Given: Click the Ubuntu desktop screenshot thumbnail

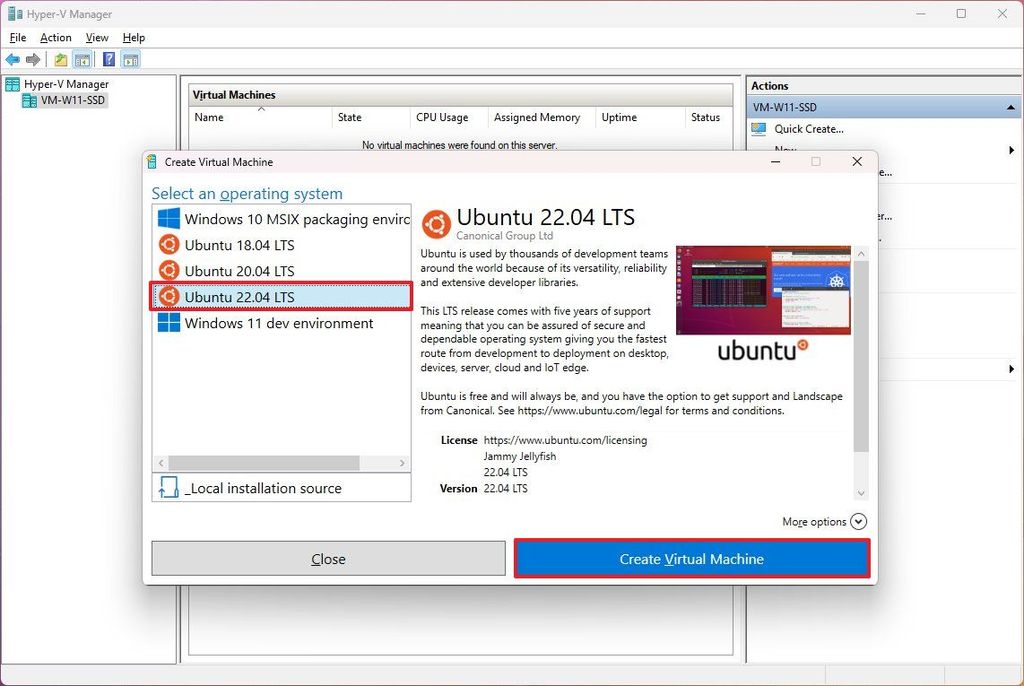Looking at the screenshot, I should click(x=763, y=290).
